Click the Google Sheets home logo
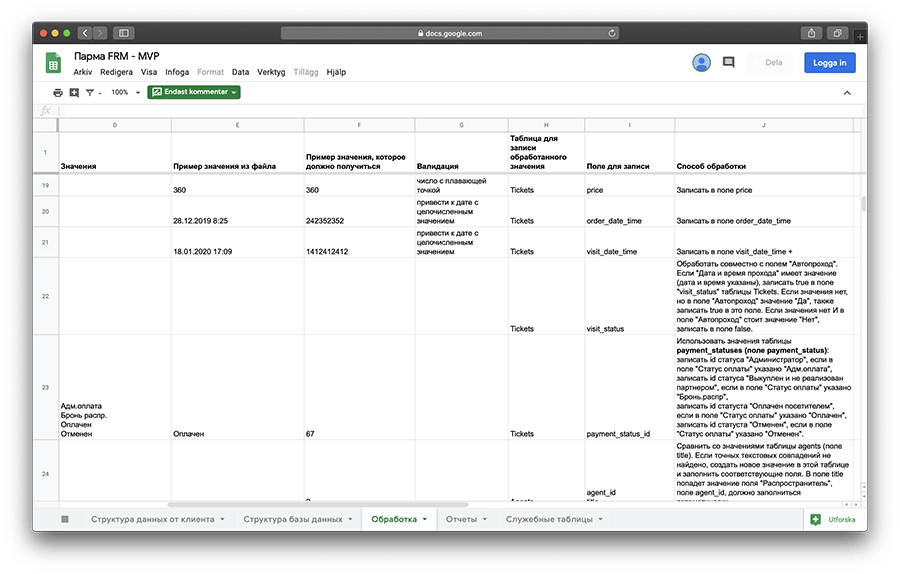The image size is (900, 574). [53, 63]
